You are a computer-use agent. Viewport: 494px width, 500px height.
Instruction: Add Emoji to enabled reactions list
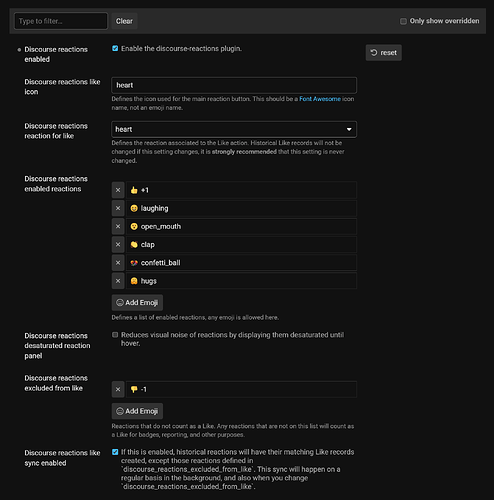pos(137,303)
